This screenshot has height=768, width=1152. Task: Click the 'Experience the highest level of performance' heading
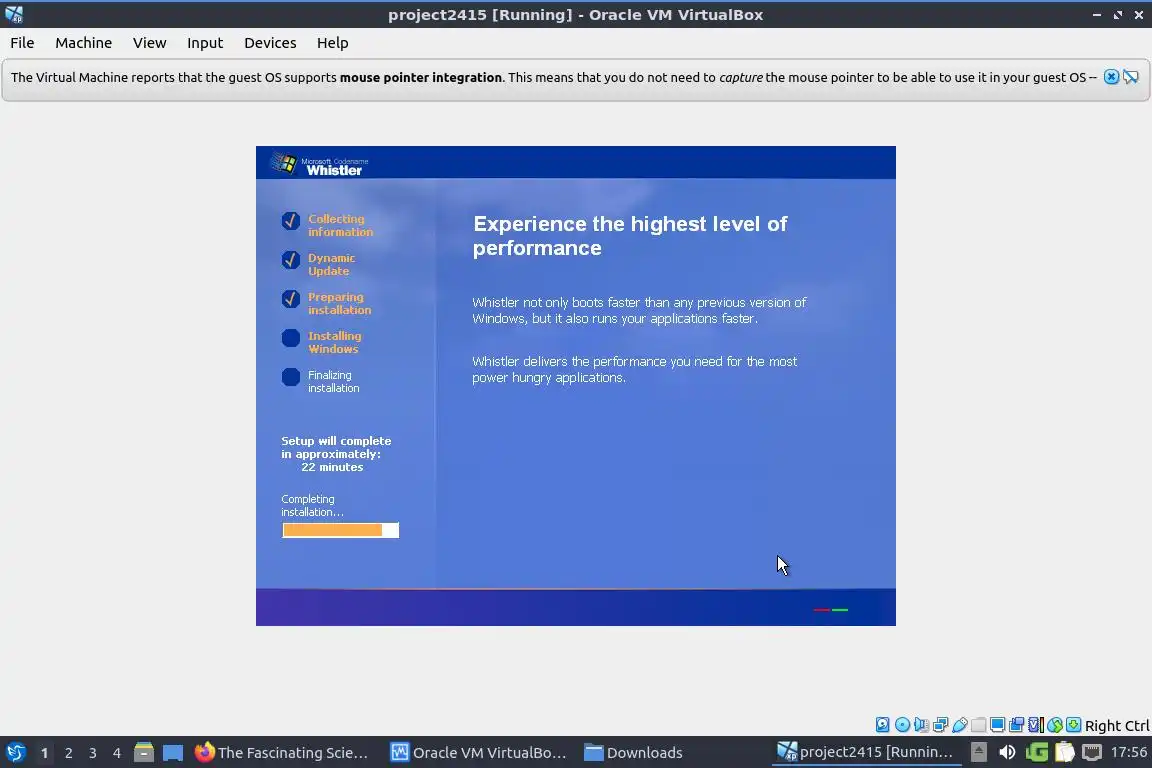click(x=630, y=235)
